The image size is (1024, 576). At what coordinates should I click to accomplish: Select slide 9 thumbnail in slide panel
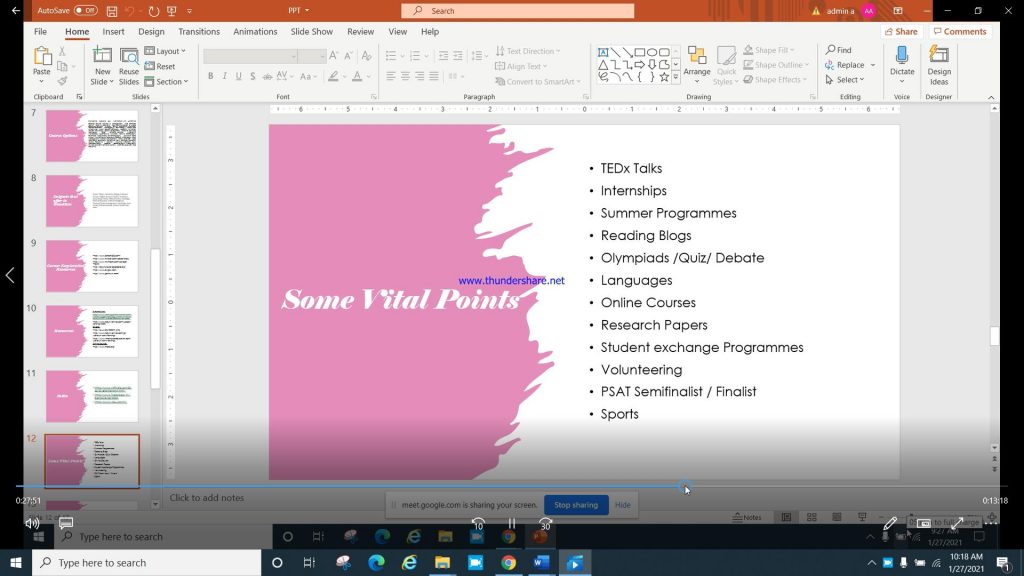[x=92, y=266]
